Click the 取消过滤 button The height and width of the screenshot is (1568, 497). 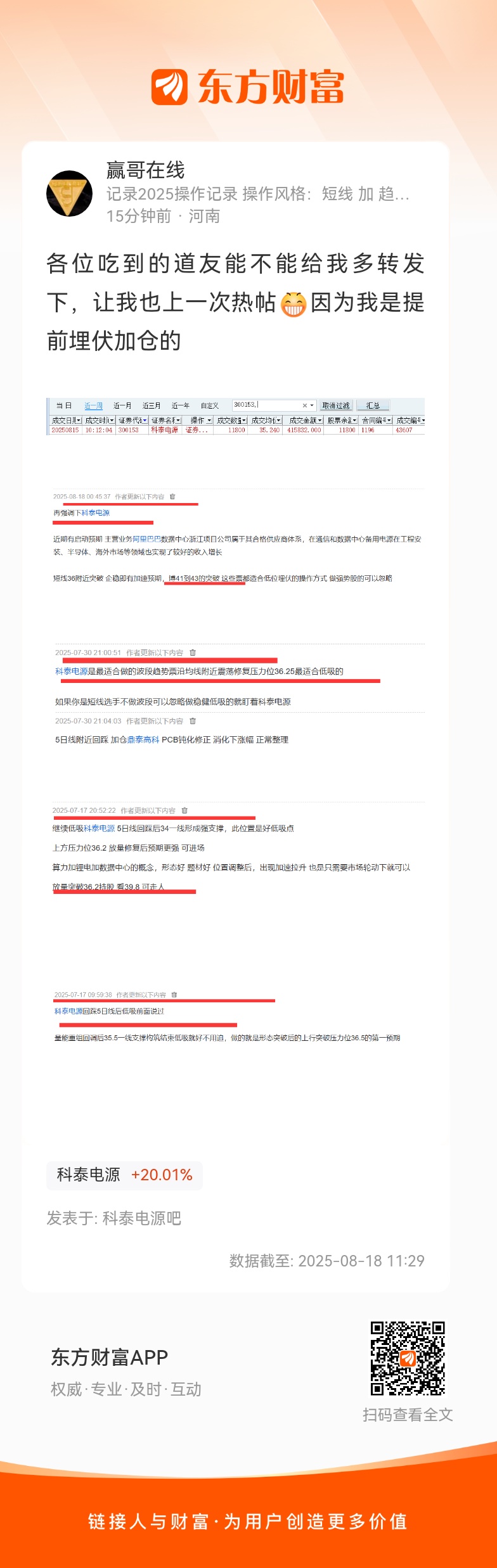click(336, 405)
